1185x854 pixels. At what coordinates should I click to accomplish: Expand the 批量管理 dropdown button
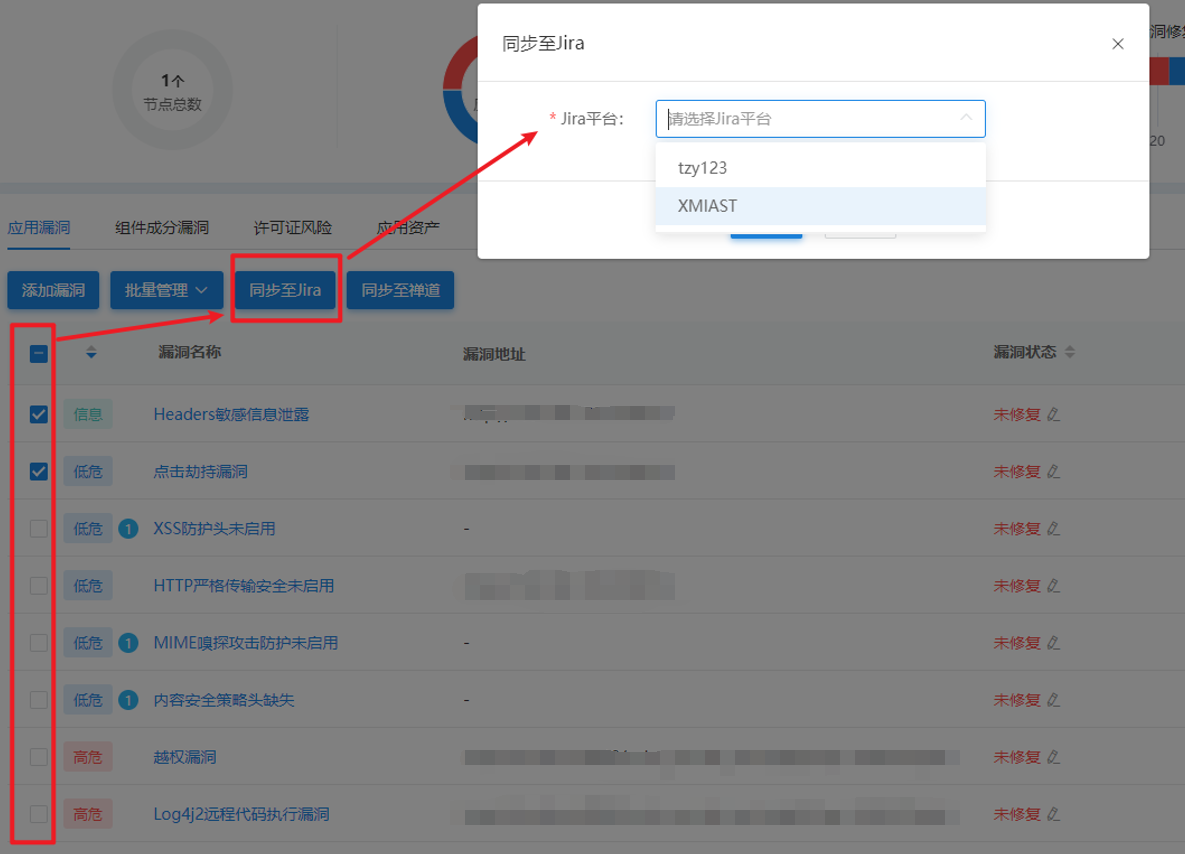[x=166, y=290]
